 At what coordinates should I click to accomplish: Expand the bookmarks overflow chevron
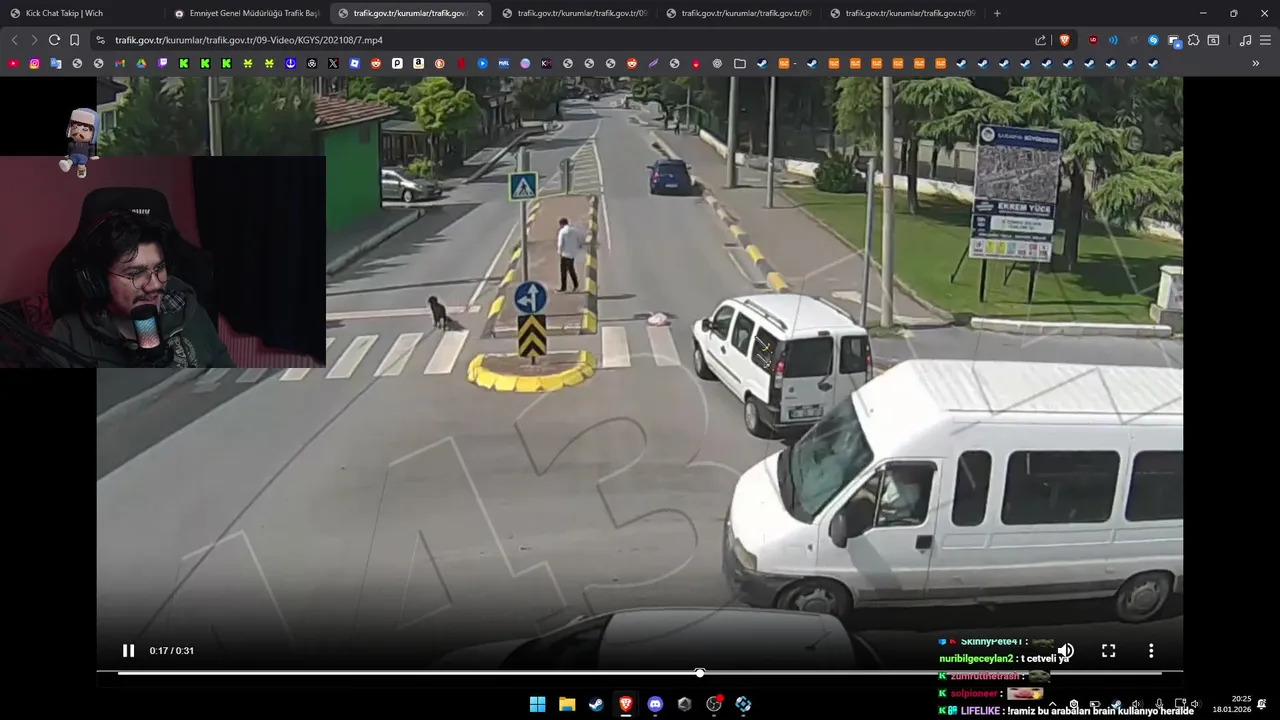pyautogui.click(x=1256, y=63)
